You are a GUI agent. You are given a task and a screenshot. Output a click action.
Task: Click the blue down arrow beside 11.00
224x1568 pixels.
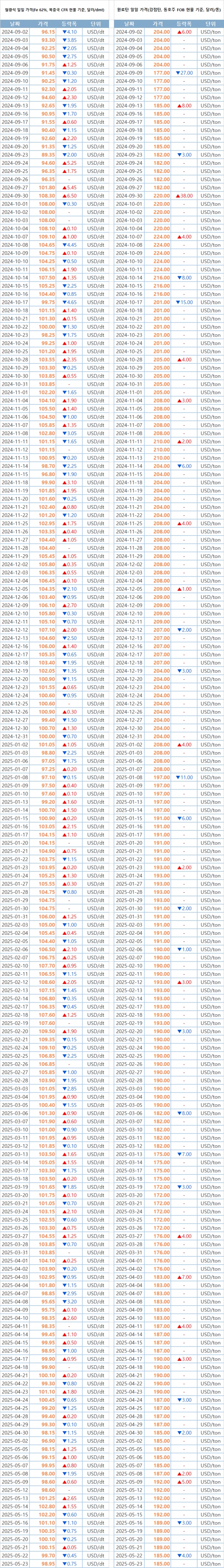pos(178,777)
